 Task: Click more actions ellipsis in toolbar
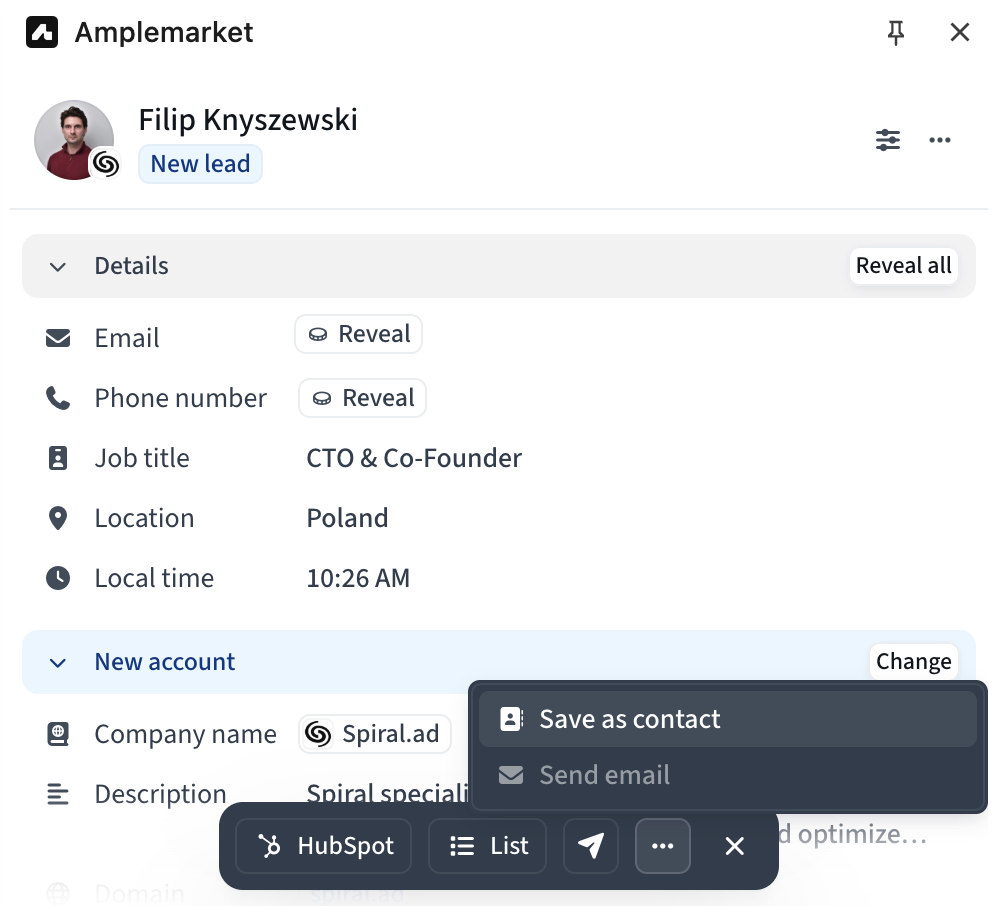click(662, 845)
